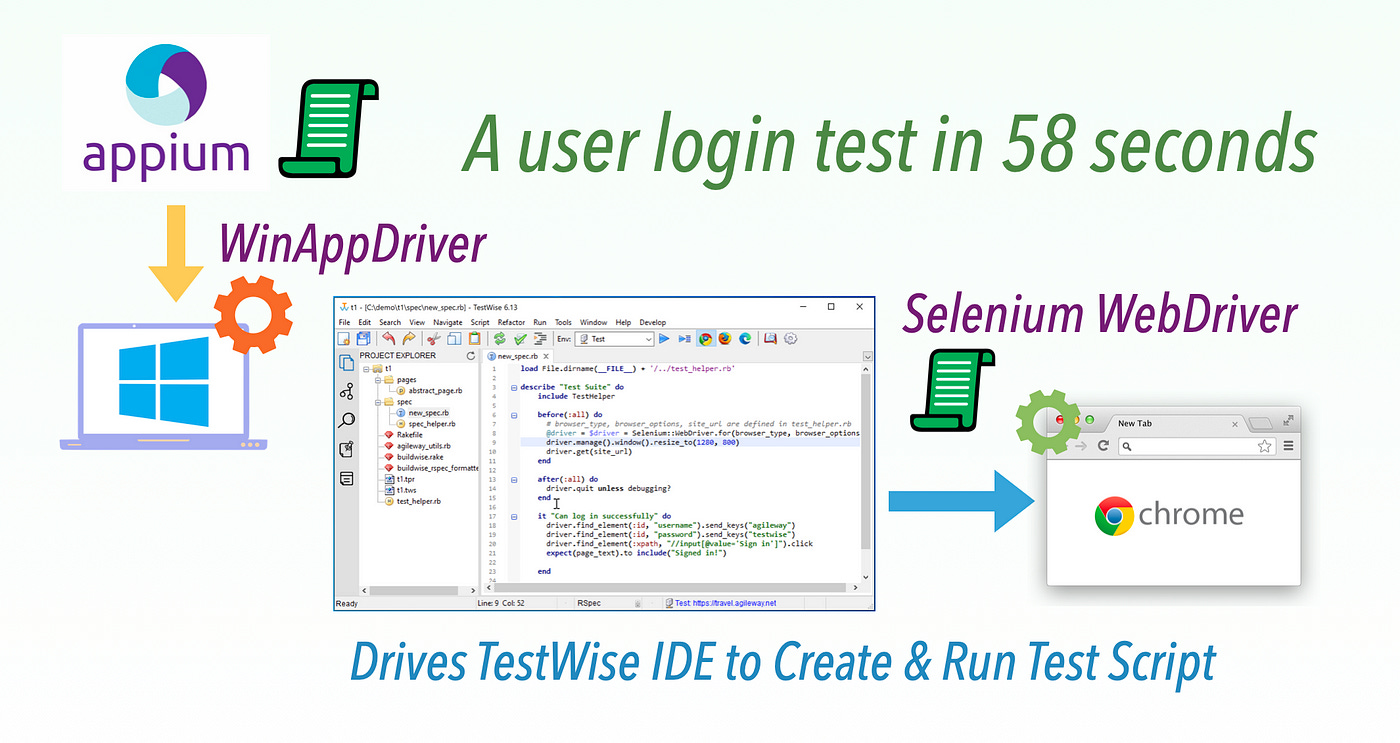This screenshot has width=1400, height=743.
Task: Open the Files sidebar icon in TestWise
Action: [347, 363]
